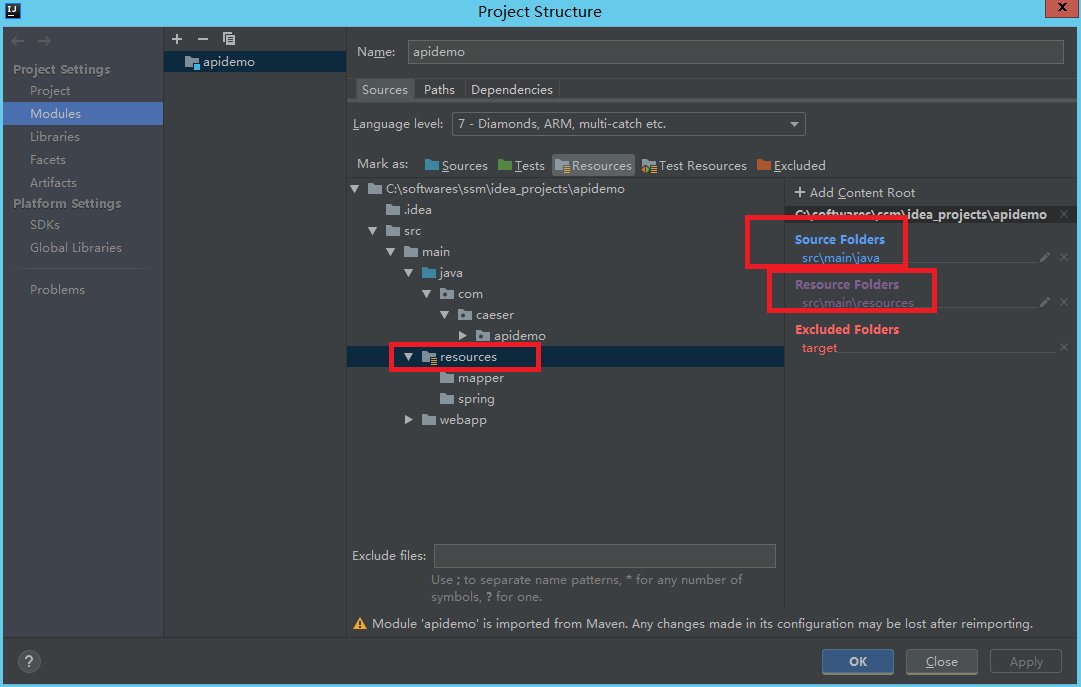This screenshot has height=687, width=1081.
Task: Open Global Libraries settings
Action: pyautogui.click(x=76, y=248)
